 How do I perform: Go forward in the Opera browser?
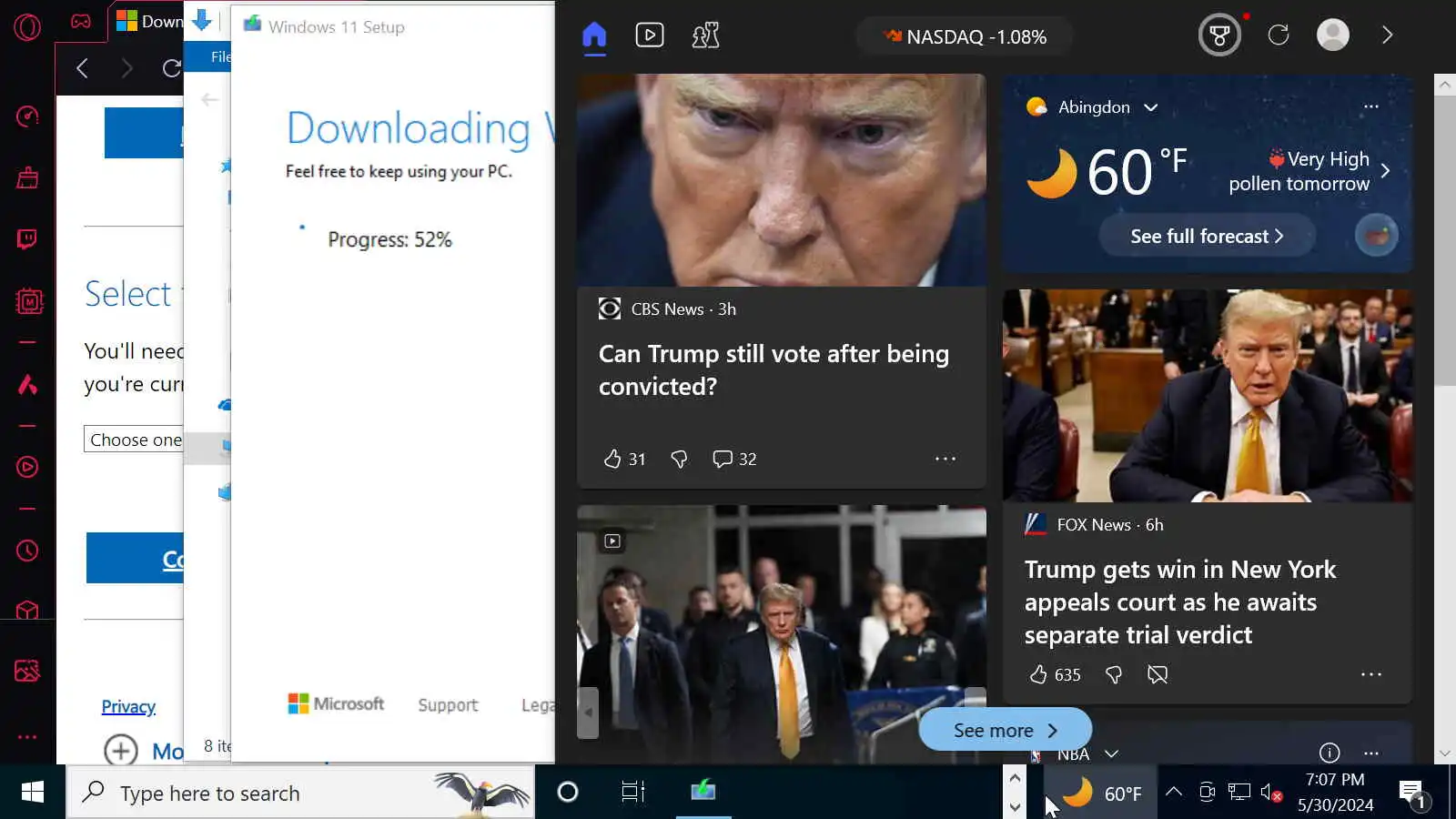[x=126, y=68]
